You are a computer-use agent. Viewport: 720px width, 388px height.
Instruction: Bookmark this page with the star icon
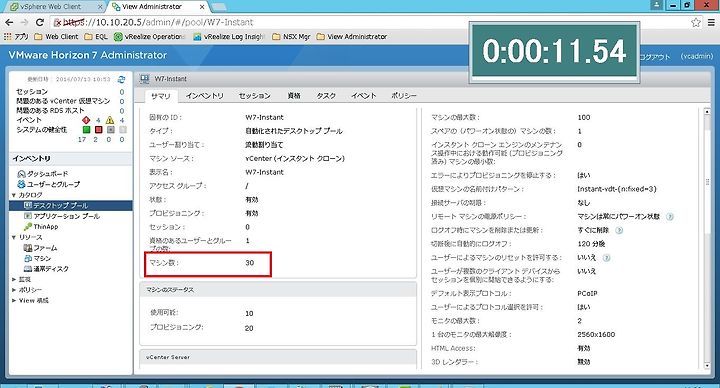[x=696, y=22]
